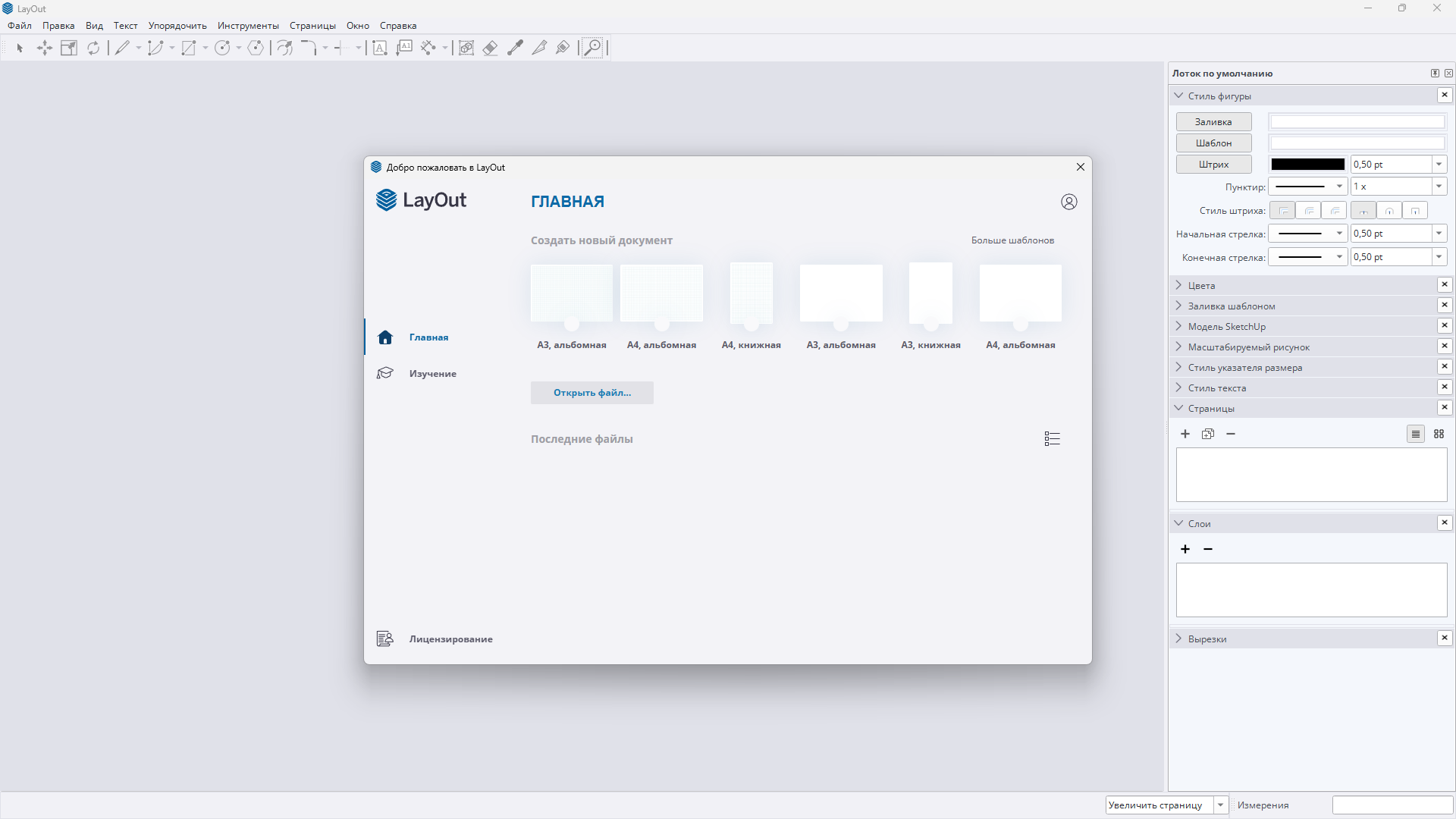The height and width of the screenshot is (819, 1456).
Task: Select the Style eyedropper tool
Action: pos(515,48)
